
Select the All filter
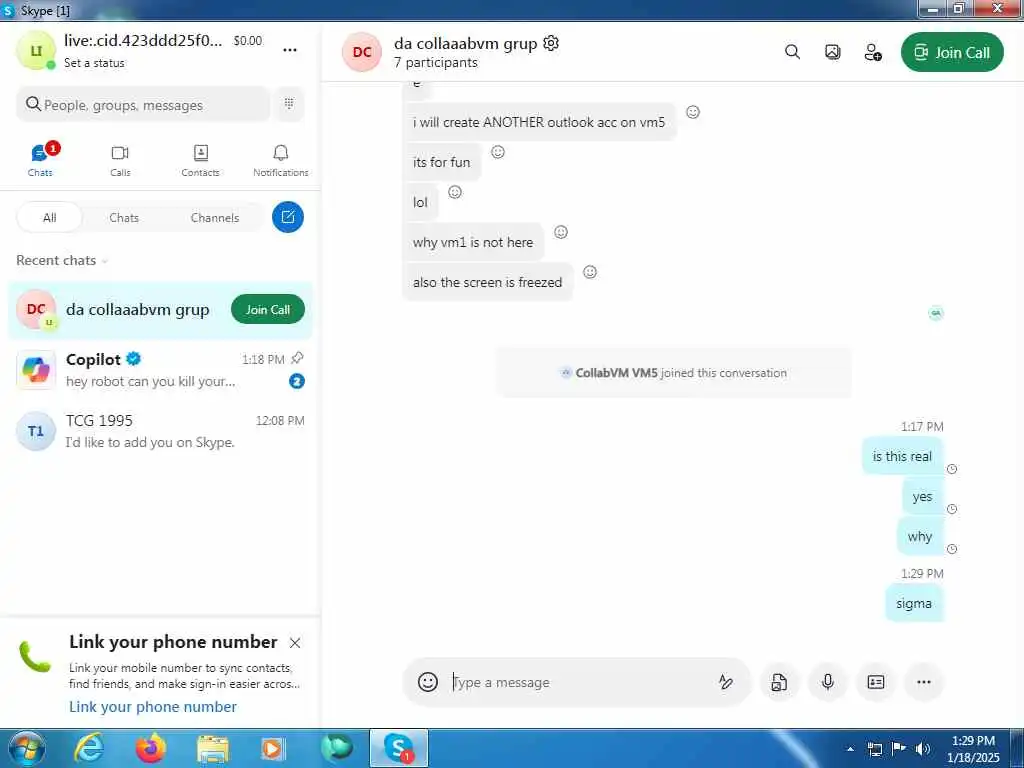50,217
